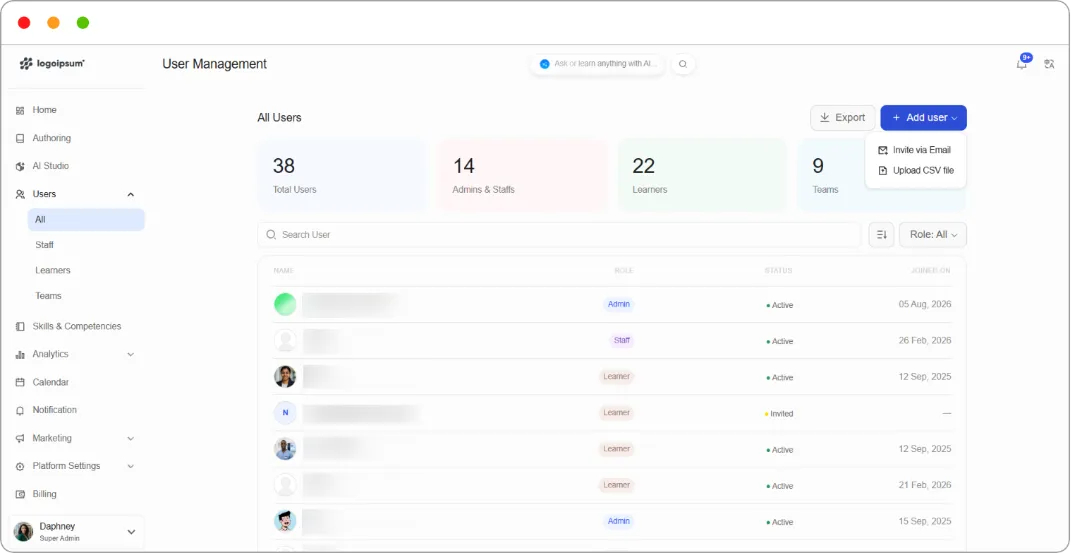Click the Marketing megaphone icon

point(20,438)
